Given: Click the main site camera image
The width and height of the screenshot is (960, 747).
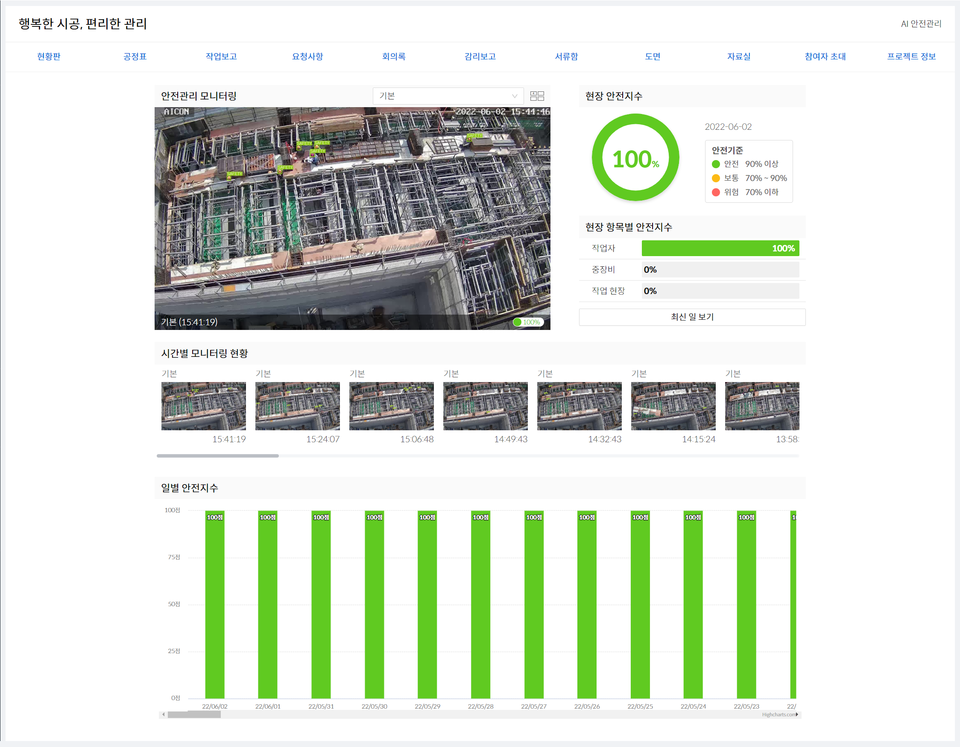Looking at the screenshot, I should [353, 219].
